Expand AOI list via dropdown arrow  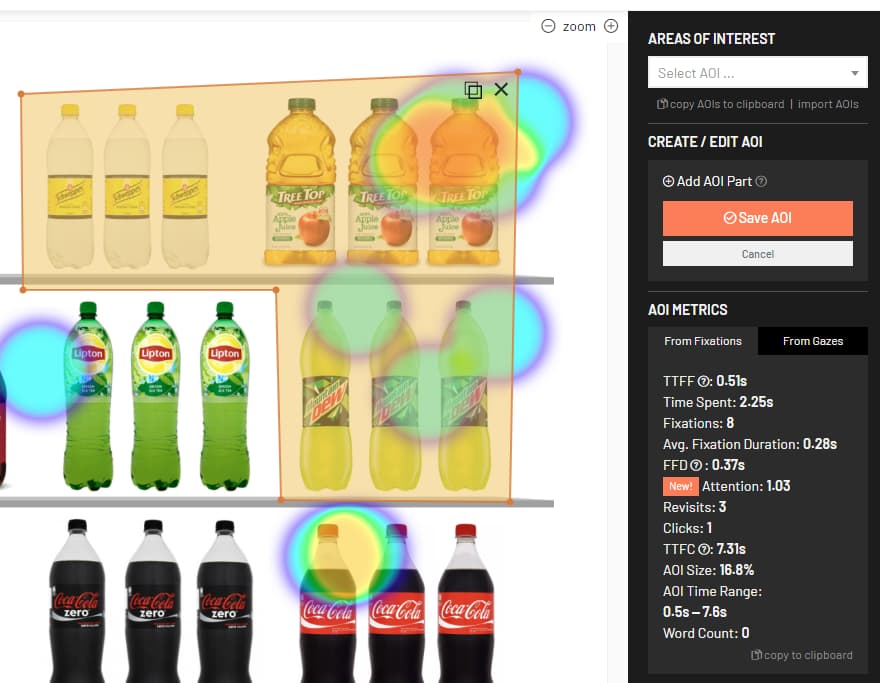[854, 73]
